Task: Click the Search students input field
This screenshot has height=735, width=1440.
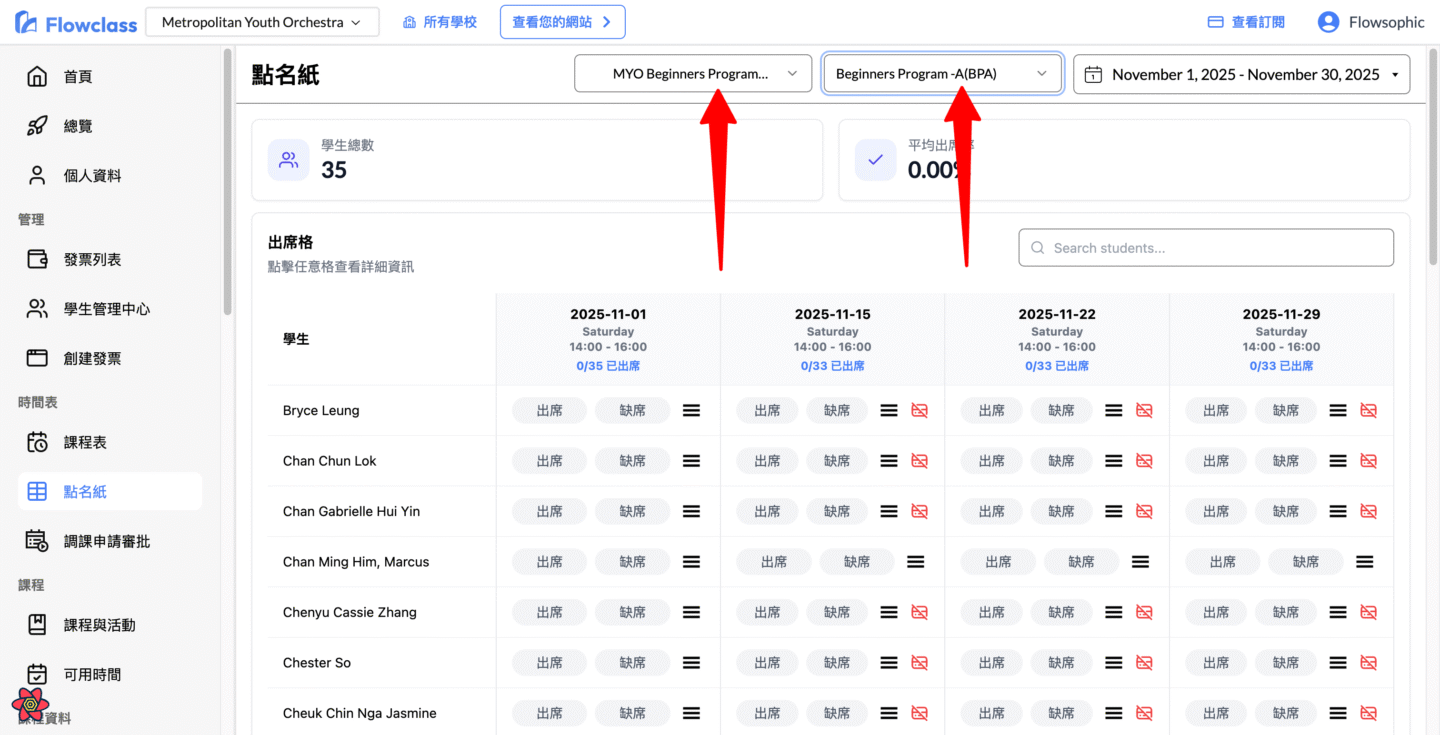Action: tap(1205, 248)
